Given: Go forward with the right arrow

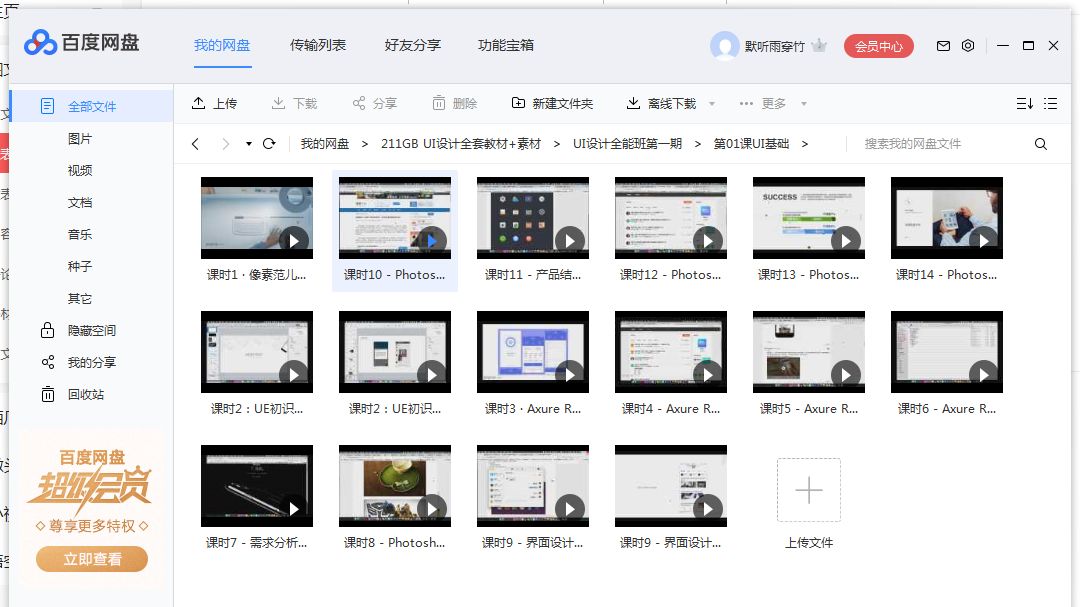Looking at the screenshot, I should 225,143.
